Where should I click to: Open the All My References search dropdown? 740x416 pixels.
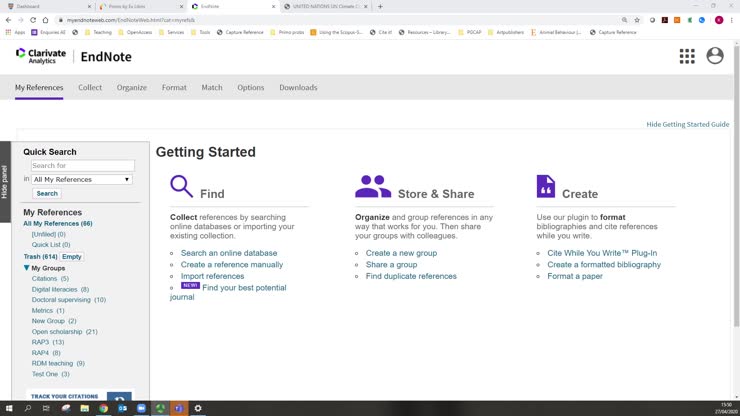tap(82, 179)
